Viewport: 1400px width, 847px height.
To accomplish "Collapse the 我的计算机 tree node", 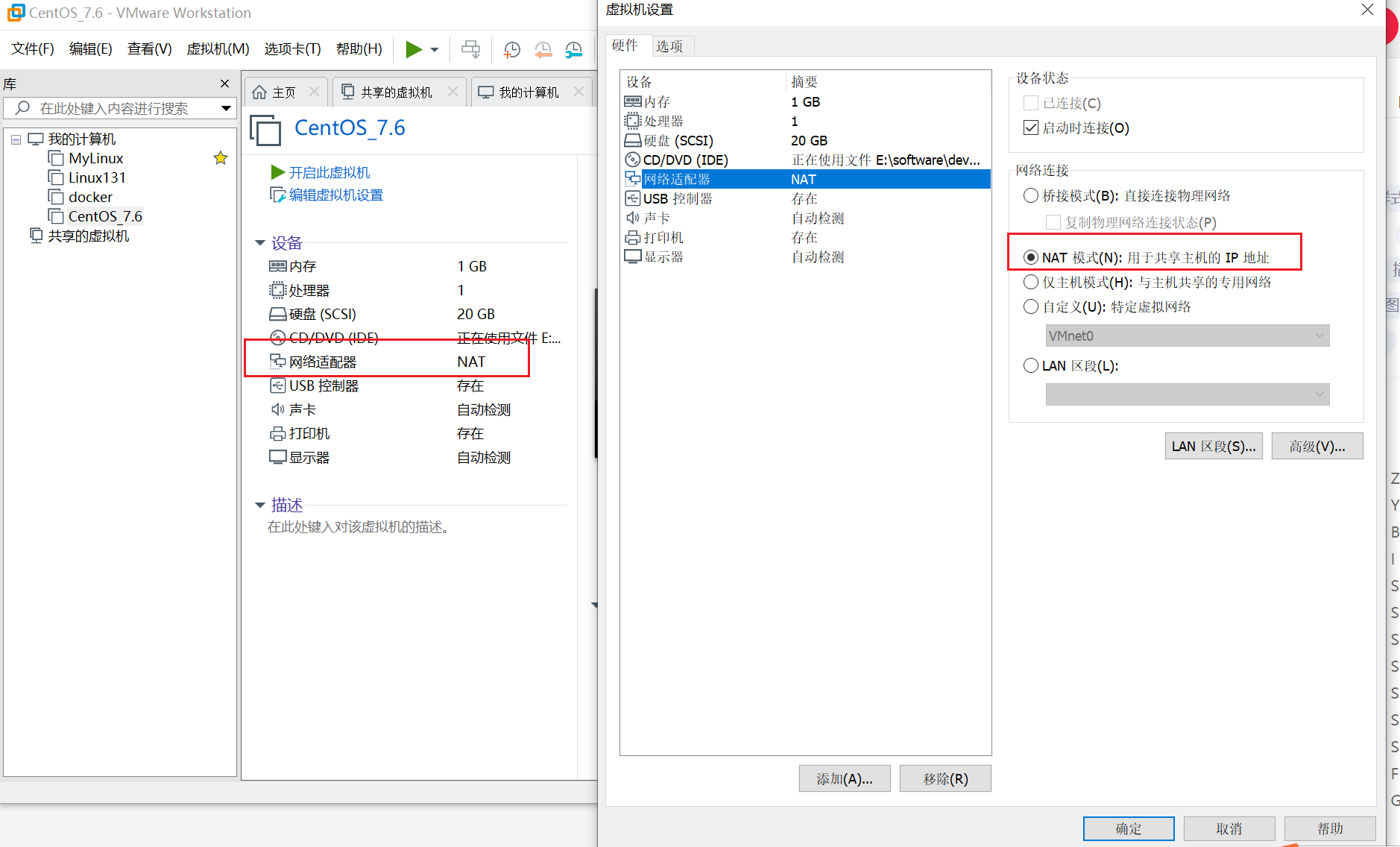I will pos(16,139).
